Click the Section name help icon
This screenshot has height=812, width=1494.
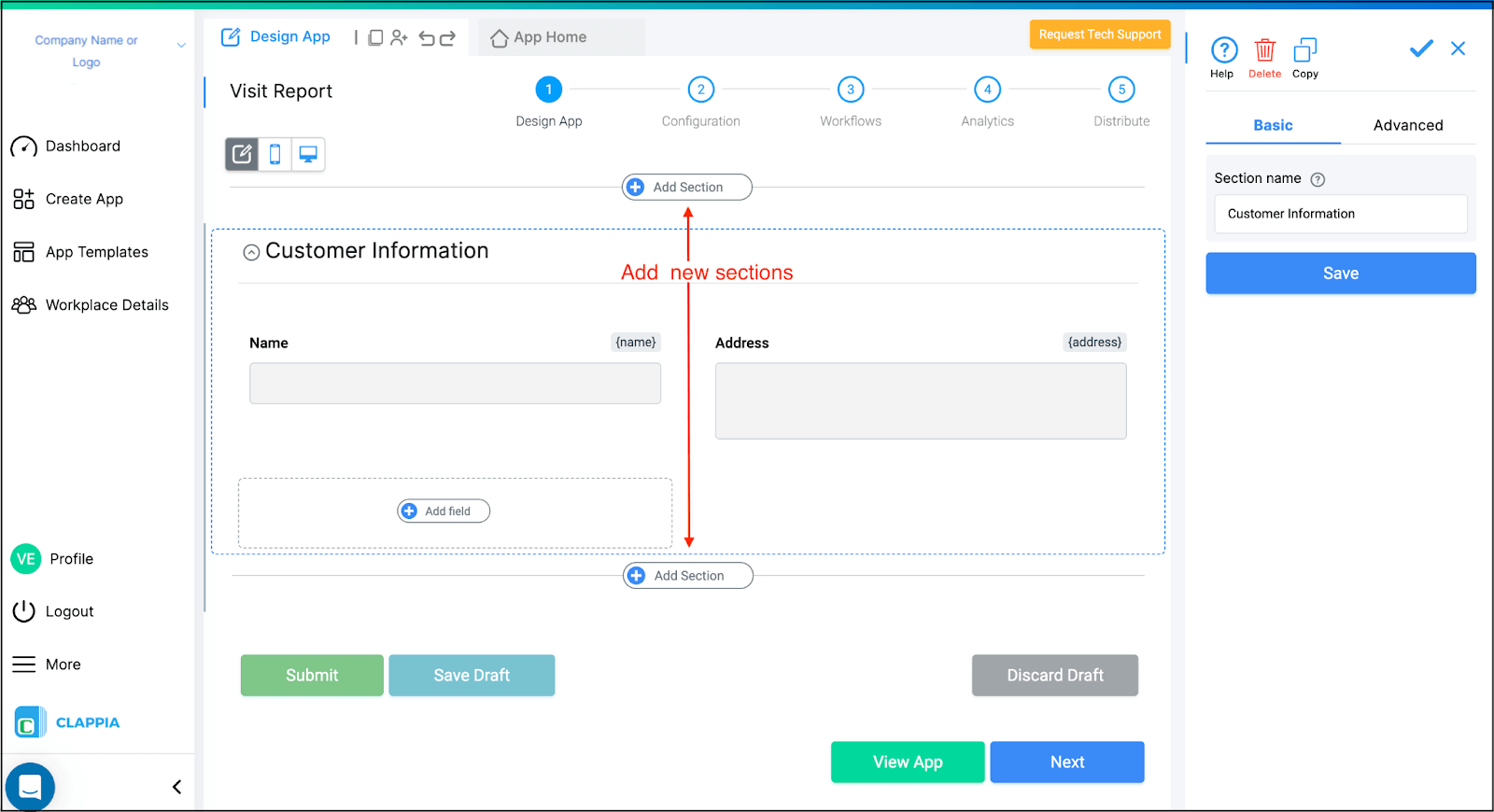pos(1318,179)
